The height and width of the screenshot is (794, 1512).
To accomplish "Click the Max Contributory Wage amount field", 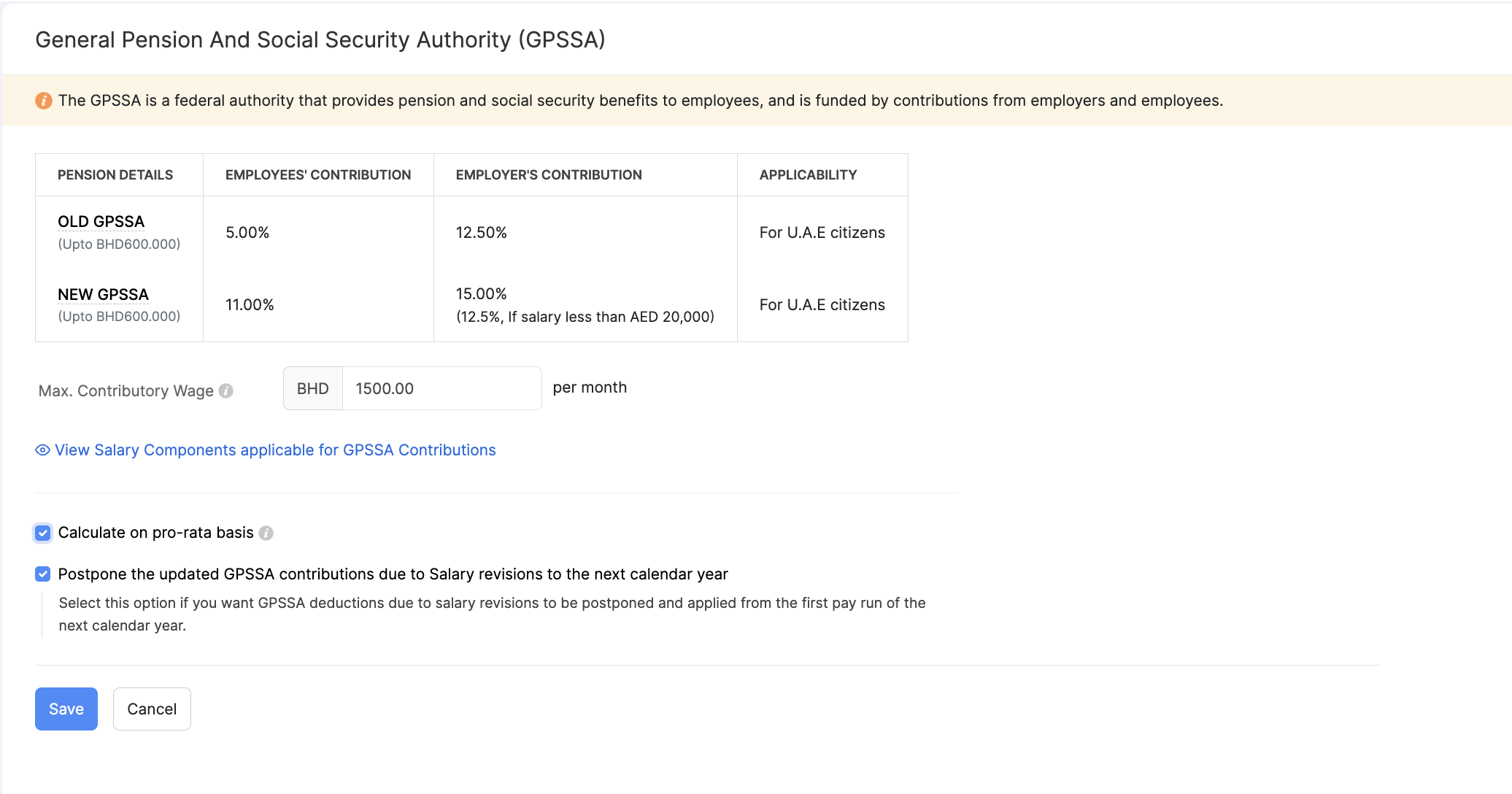I will tap(441, 388).
